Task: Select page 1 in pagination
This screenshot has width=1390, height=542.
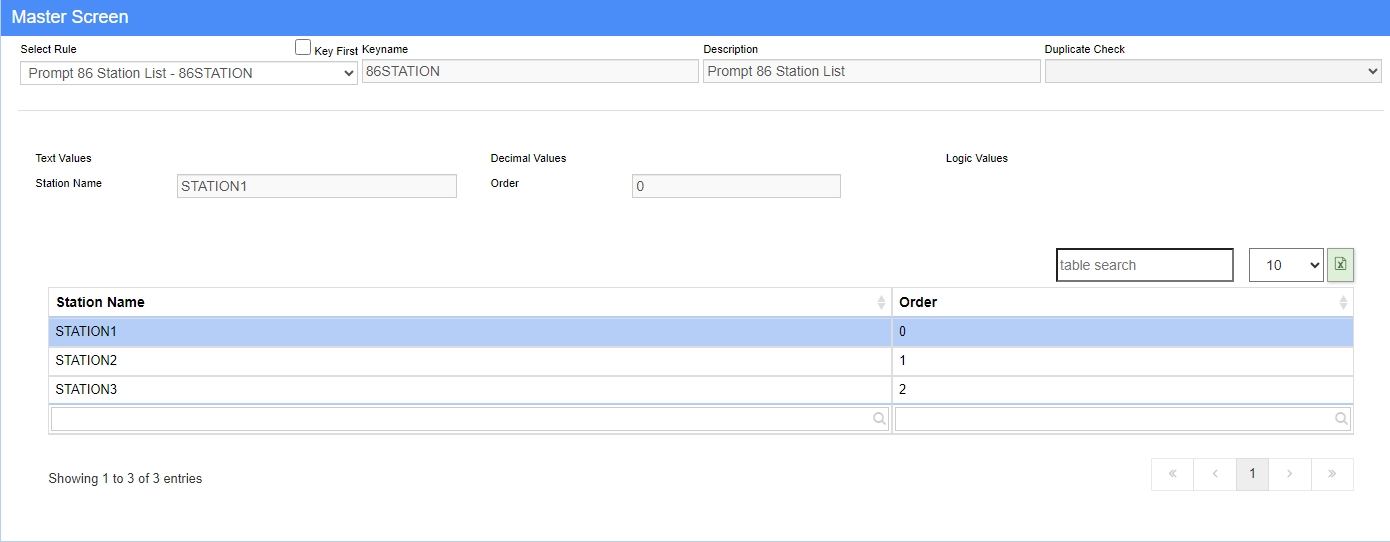Action: [x=1252, y=474]
